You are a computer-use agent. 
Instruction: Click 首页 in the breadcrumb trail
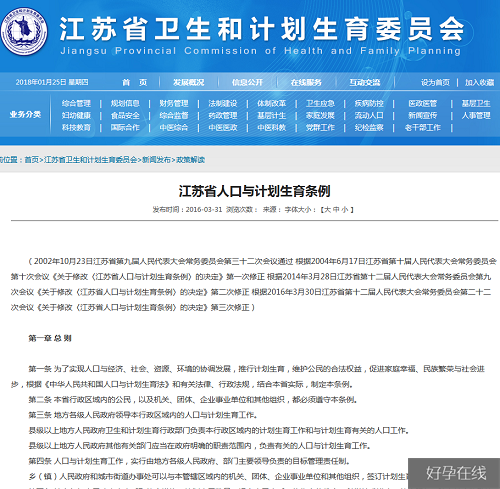(32, 160)
